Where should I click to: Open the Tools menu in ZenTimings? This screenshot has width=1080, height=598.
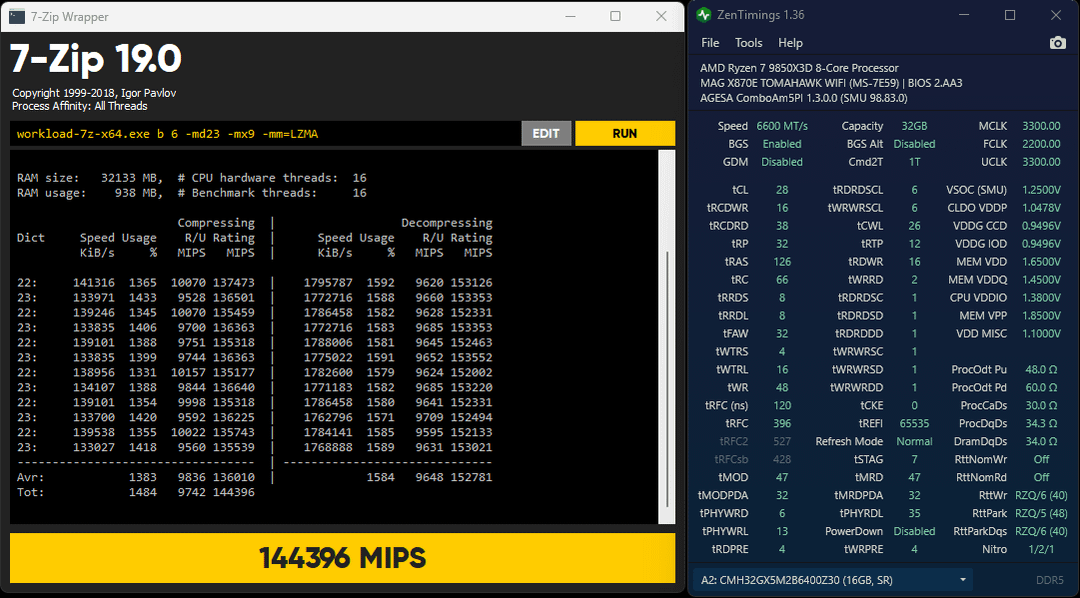tap(748, 43)
